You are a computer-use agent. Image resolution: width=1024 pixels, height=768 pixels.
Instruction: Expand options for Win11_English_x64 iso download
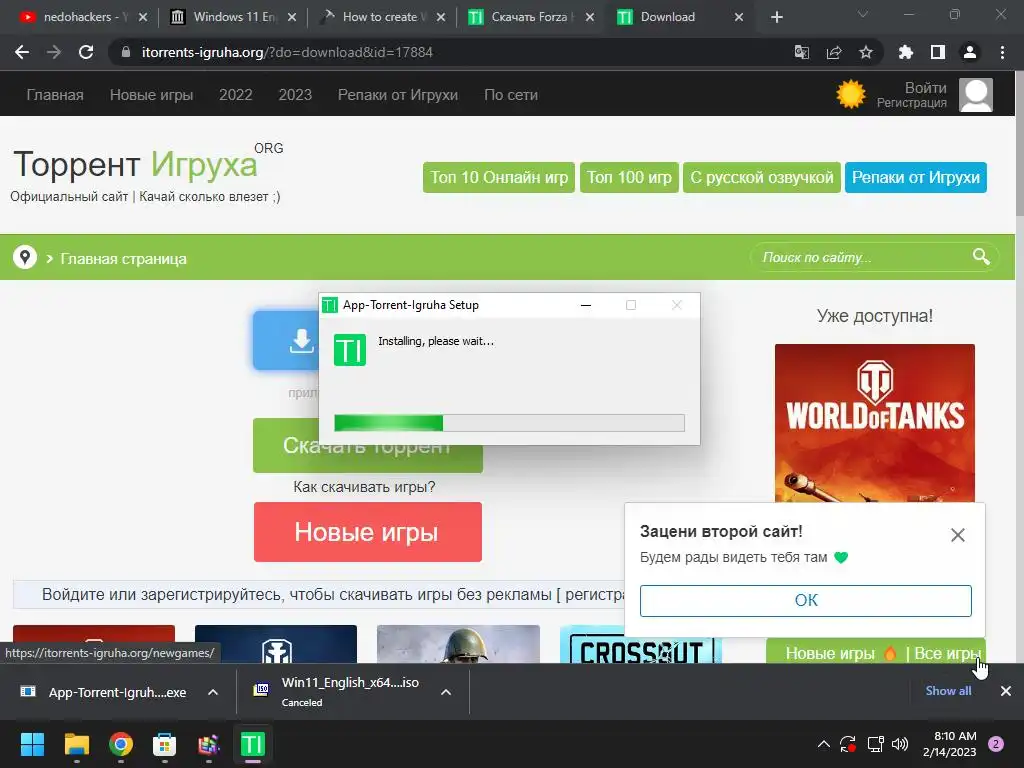[446, 692]
